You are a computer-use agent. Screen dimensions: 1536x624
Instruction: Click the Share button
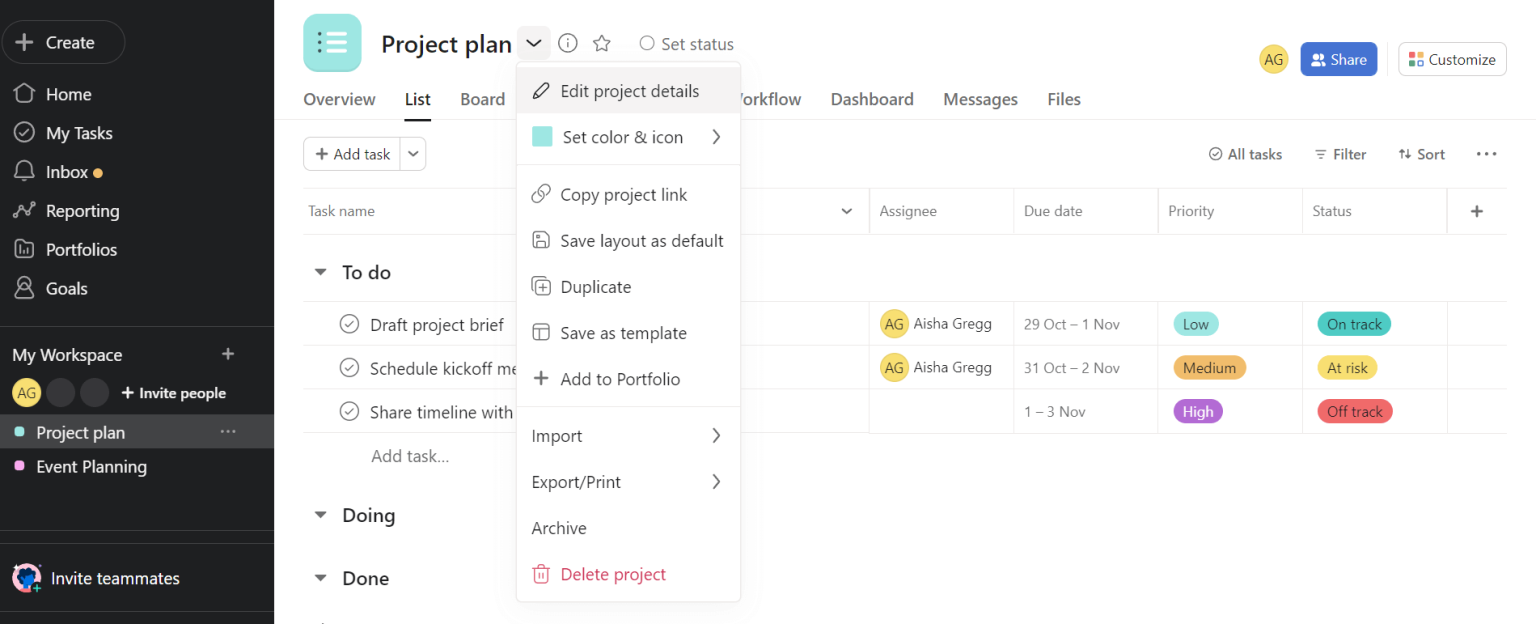click(x=1338, y=59)
